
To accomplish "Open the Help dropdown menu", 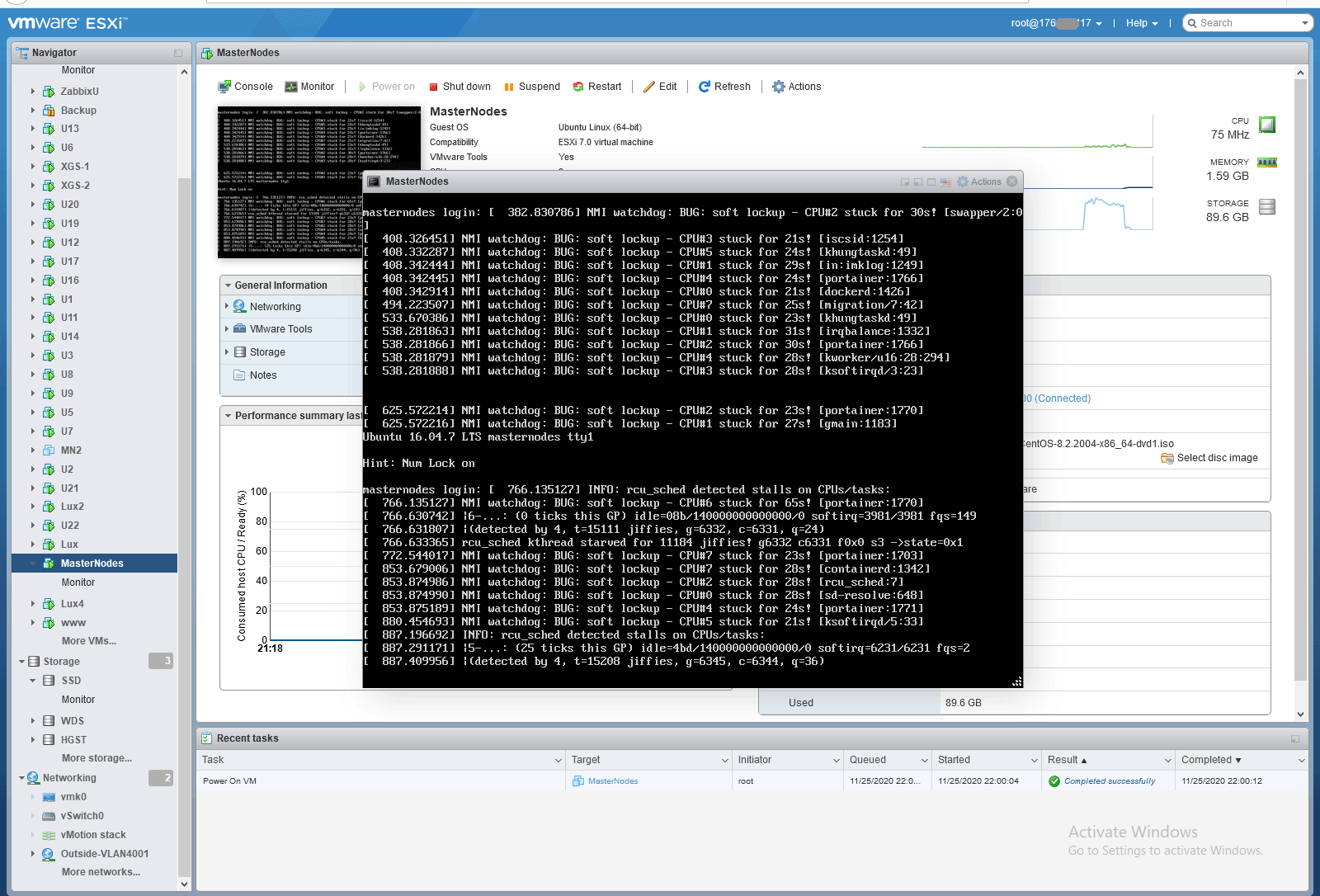I will 1142,23.
